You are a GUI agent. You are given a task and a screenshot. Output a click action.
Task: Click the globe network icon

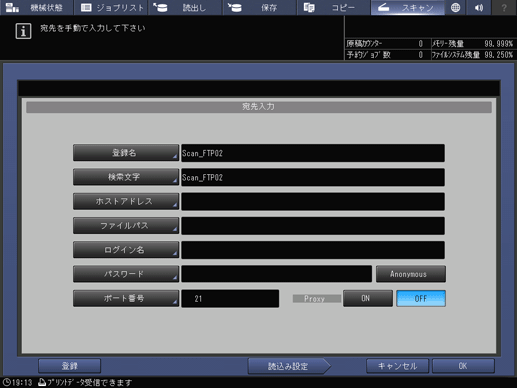(455, 7)
